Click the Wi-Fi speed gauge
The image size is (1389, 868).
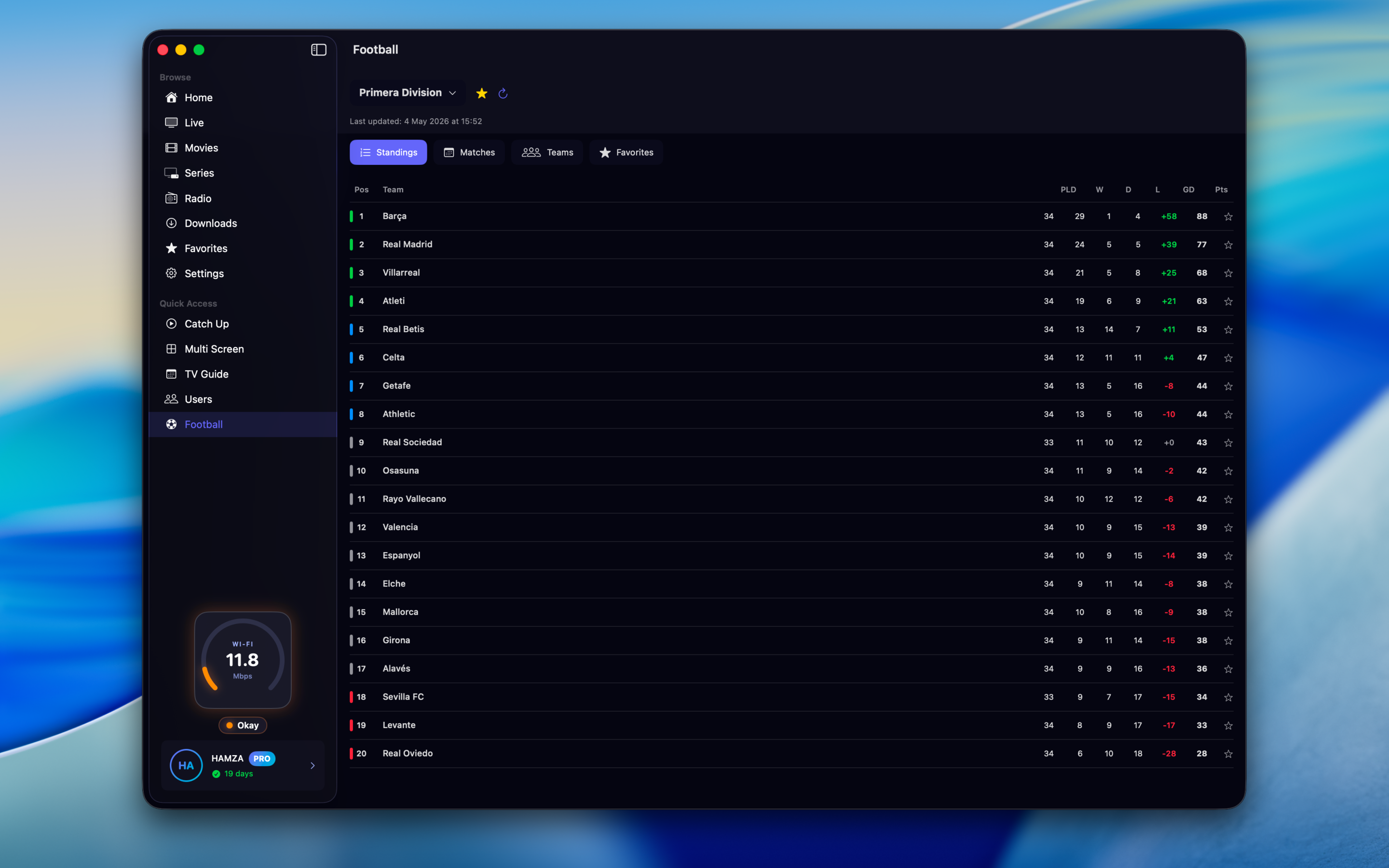pyautogui.click(x=243, y=660)
